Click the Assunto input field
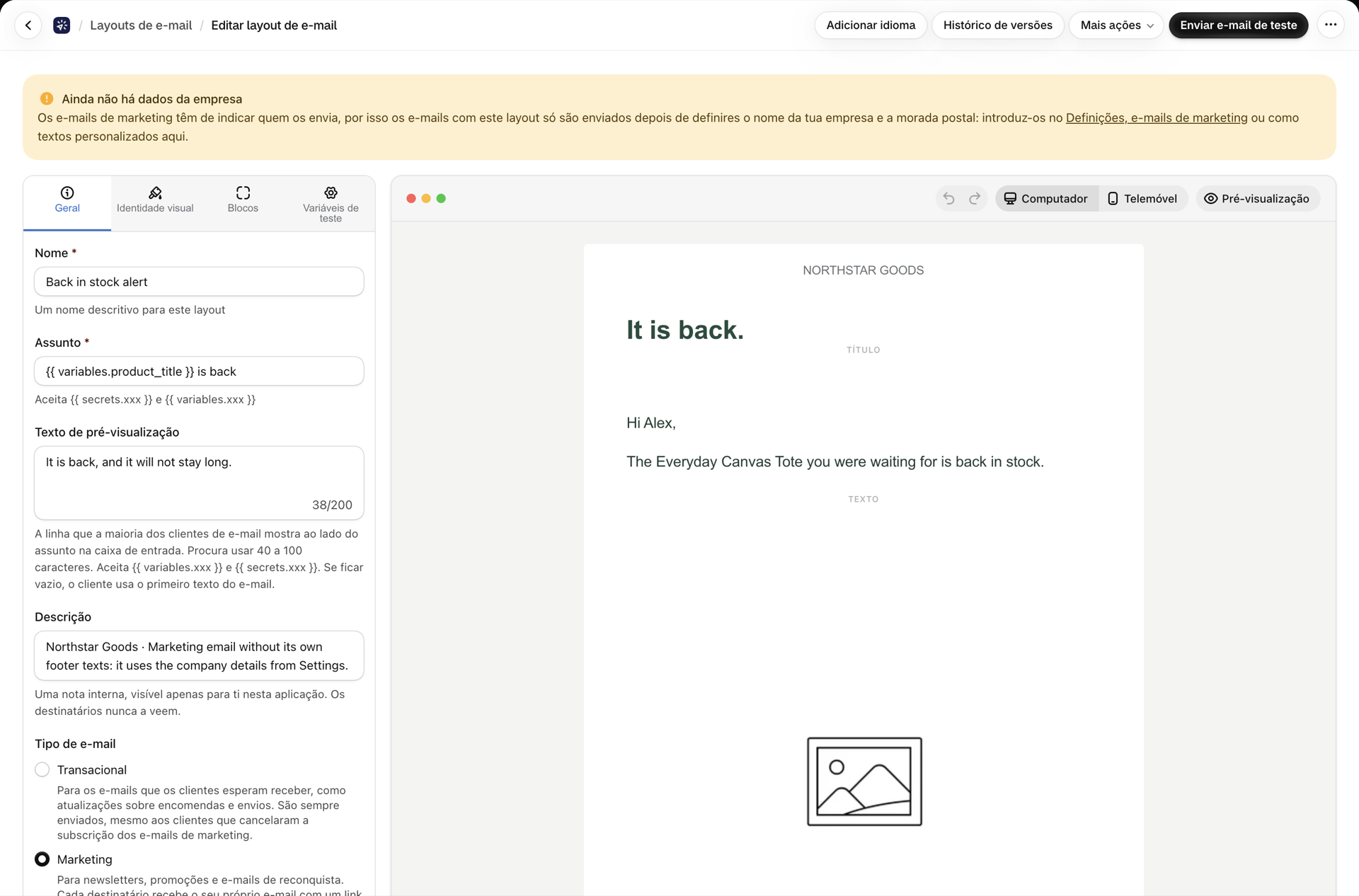The height and width of the screenshot is (896, 1359). point(199,372)
